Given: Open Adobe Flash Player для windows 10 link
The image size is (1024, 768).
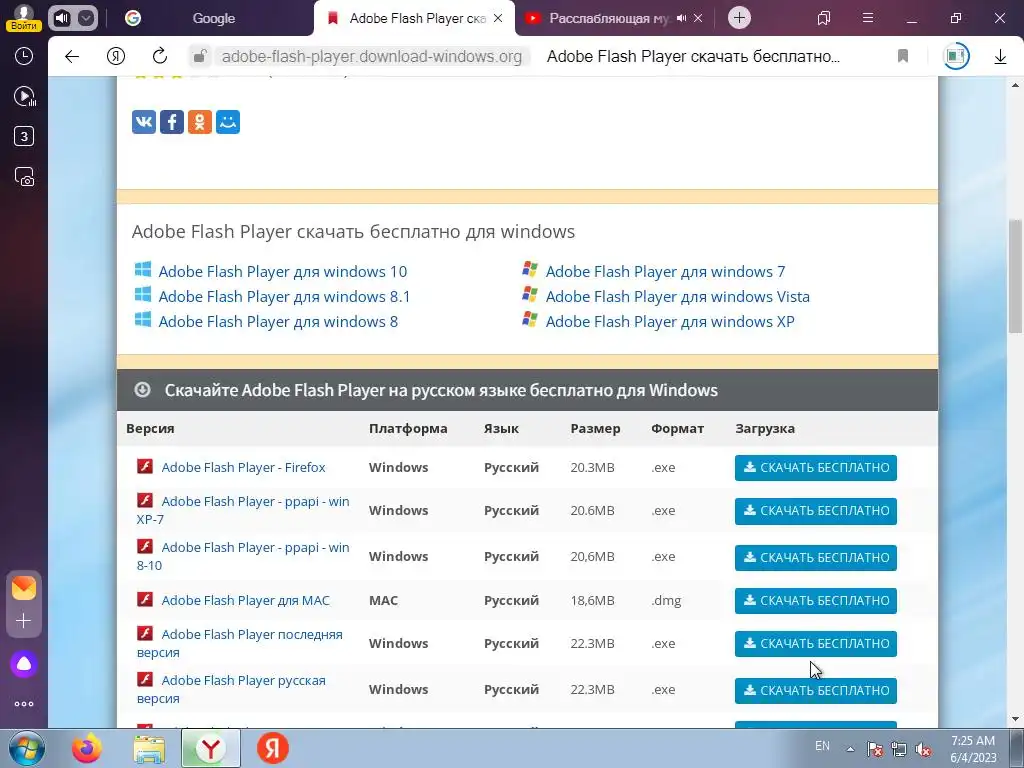Looking at the screenshot, I should [282, 272].
